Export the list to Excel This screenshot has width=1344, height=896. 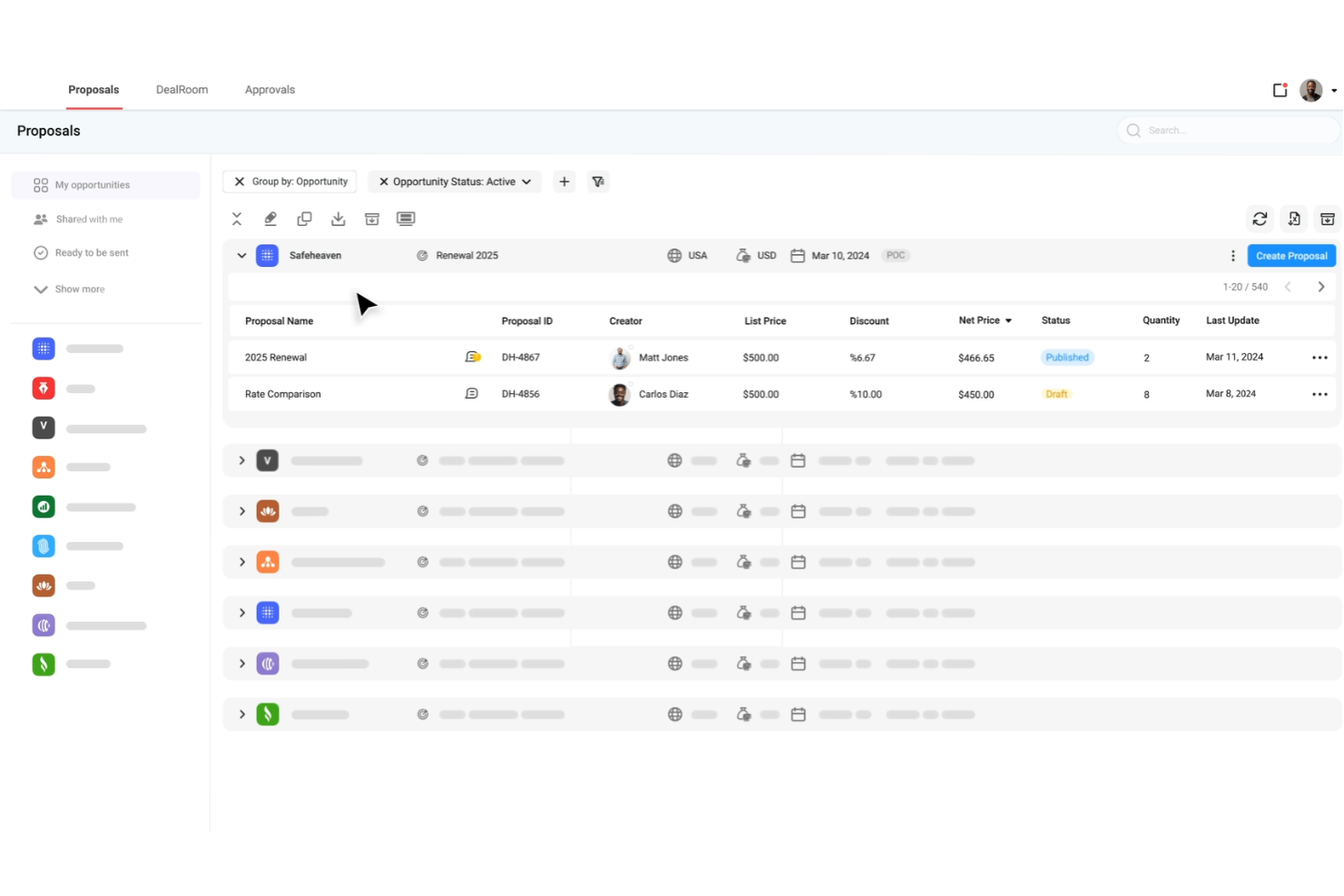[x=1293, y=218]
